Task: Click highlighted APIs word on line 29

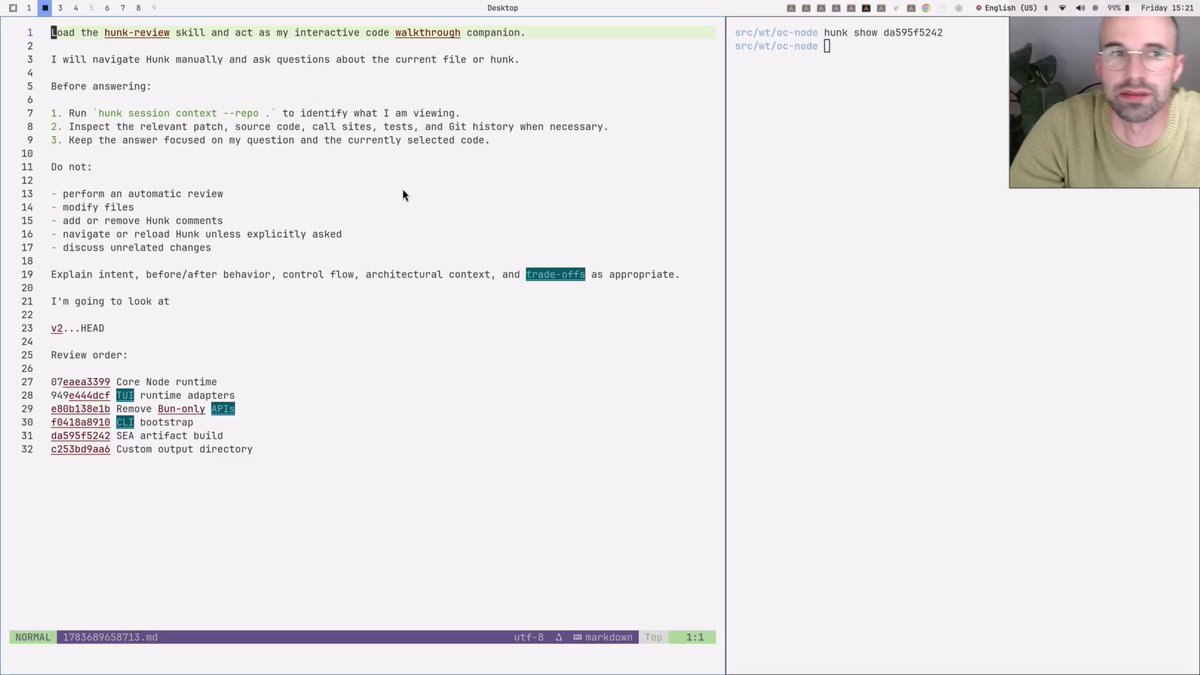Action: [223, 409]
